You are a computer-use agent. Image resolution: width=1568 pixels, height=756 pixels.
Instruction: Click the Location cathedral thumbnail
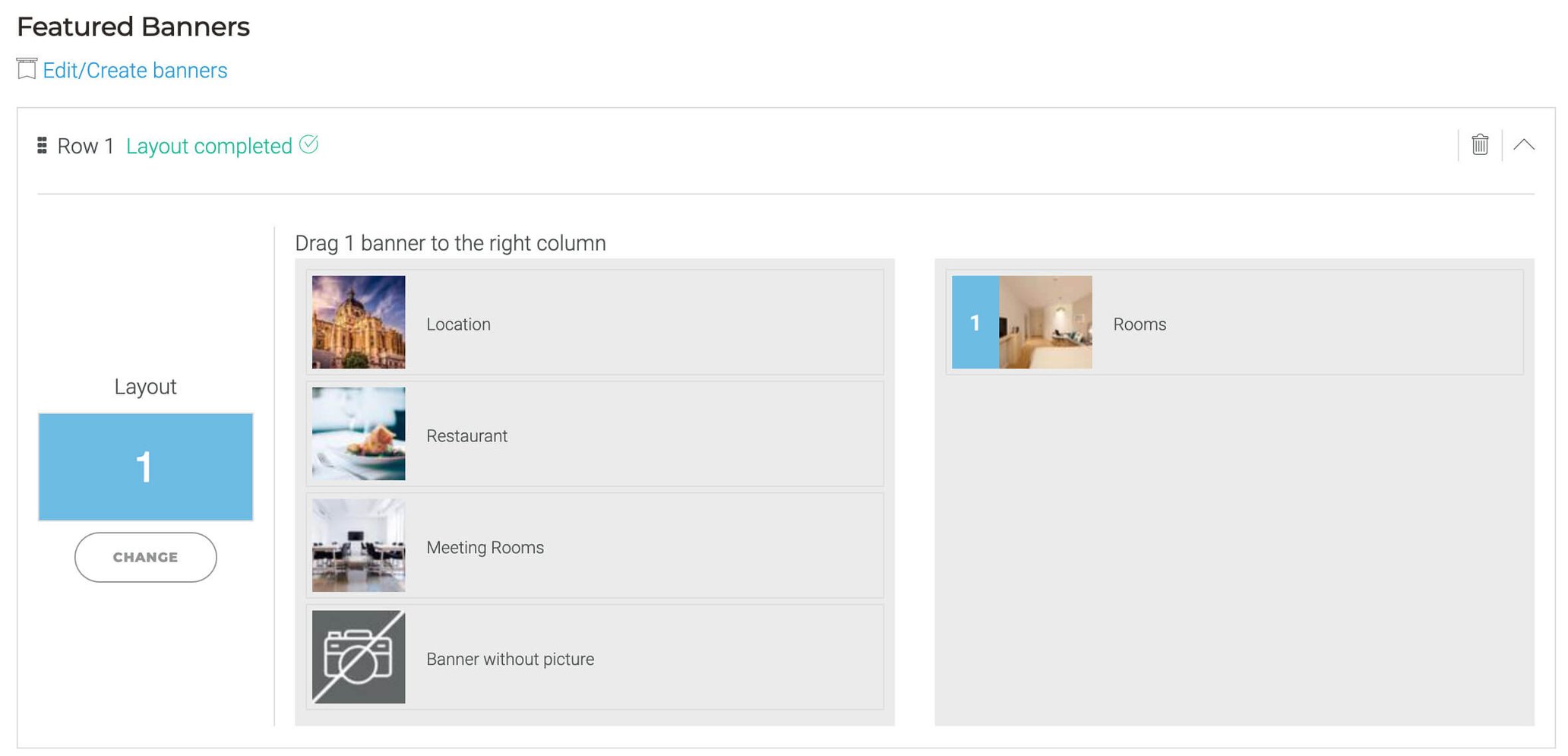coord(359,322)
